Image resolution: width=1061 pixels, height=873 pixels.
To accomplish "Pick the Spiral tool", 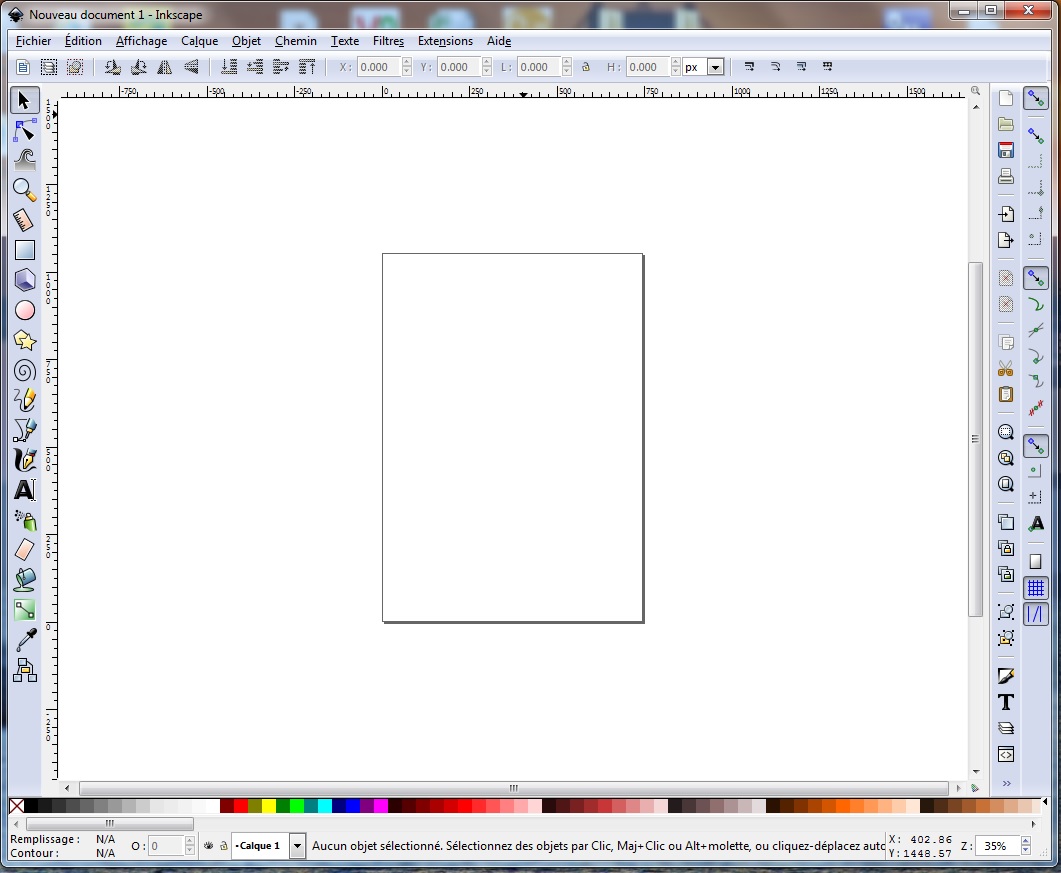I will tap(24, 370).
